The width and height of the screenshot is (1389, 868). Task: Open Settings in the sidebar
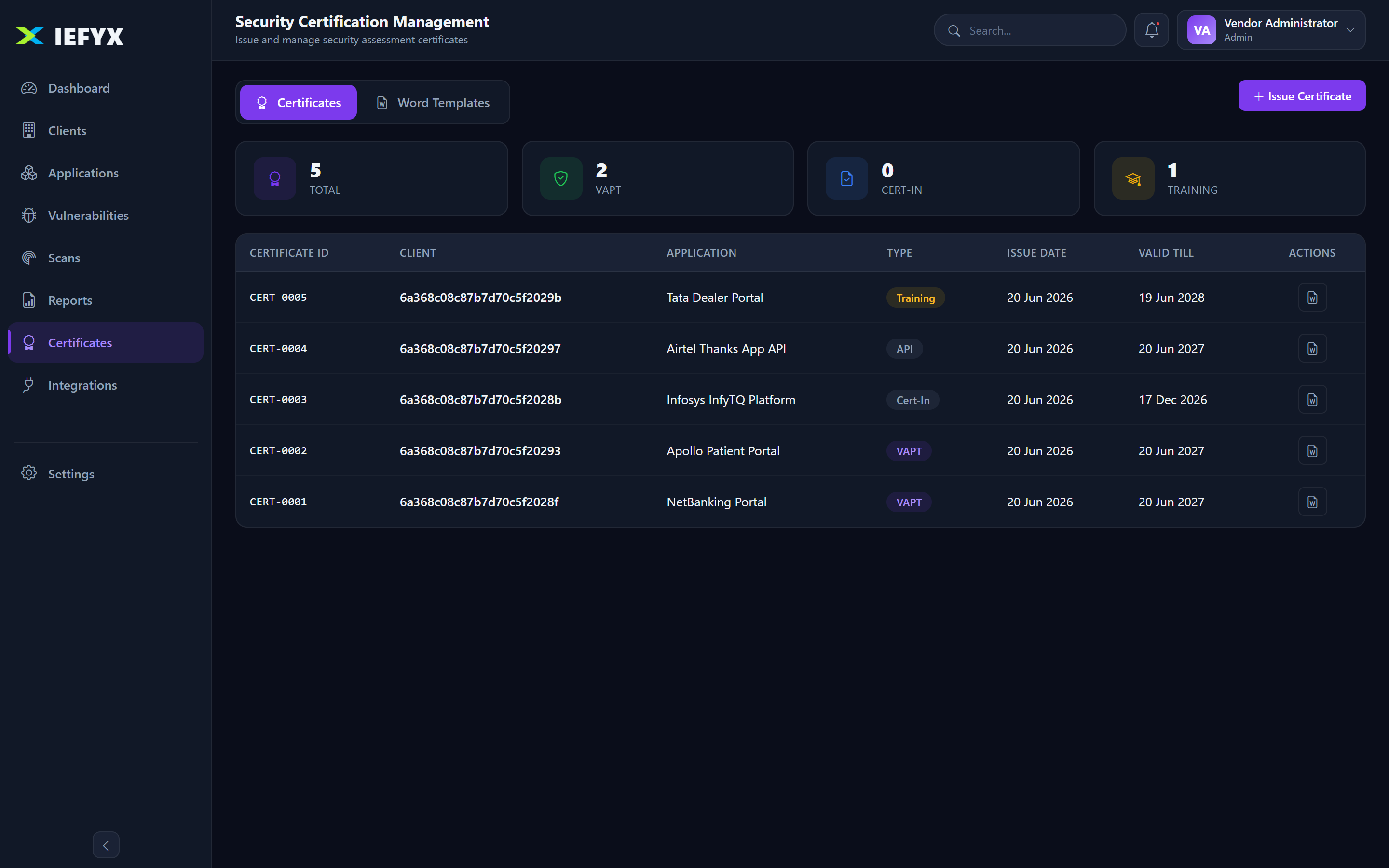[106, 474]
